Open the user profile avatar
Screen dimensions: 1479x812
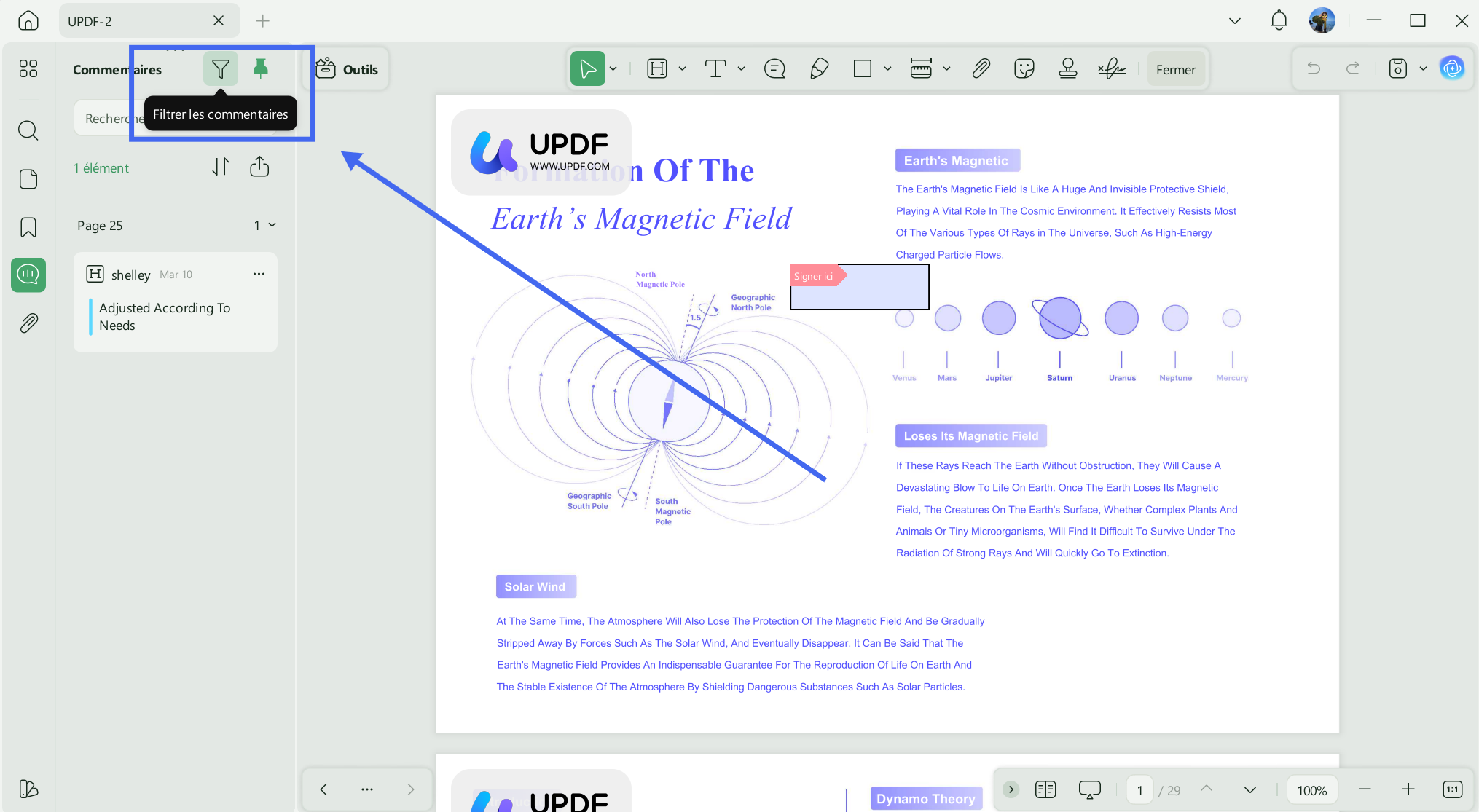coord(1322,20)
